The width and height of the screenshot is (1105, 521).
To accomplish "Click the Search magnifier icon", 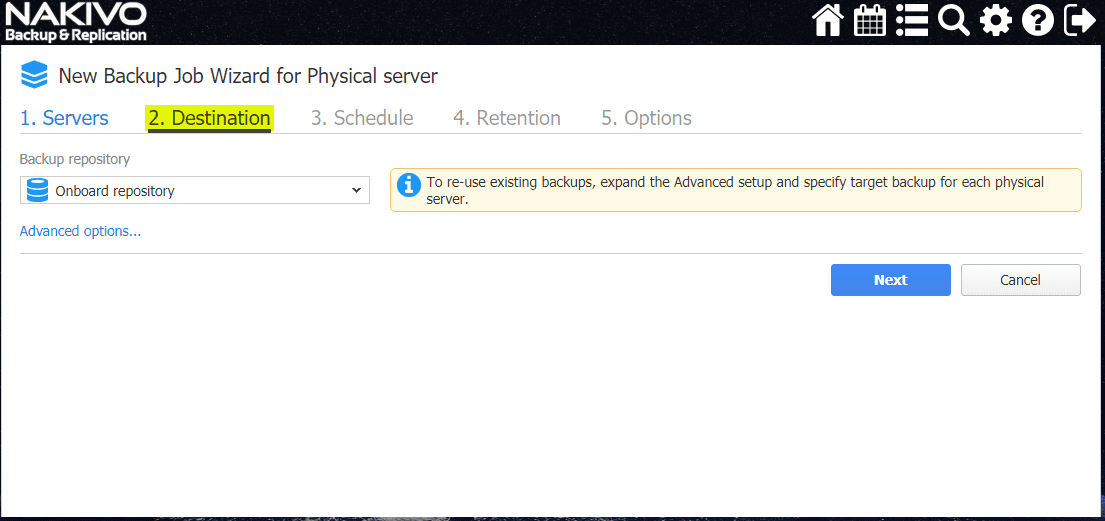I will click(x=953, y=20).
